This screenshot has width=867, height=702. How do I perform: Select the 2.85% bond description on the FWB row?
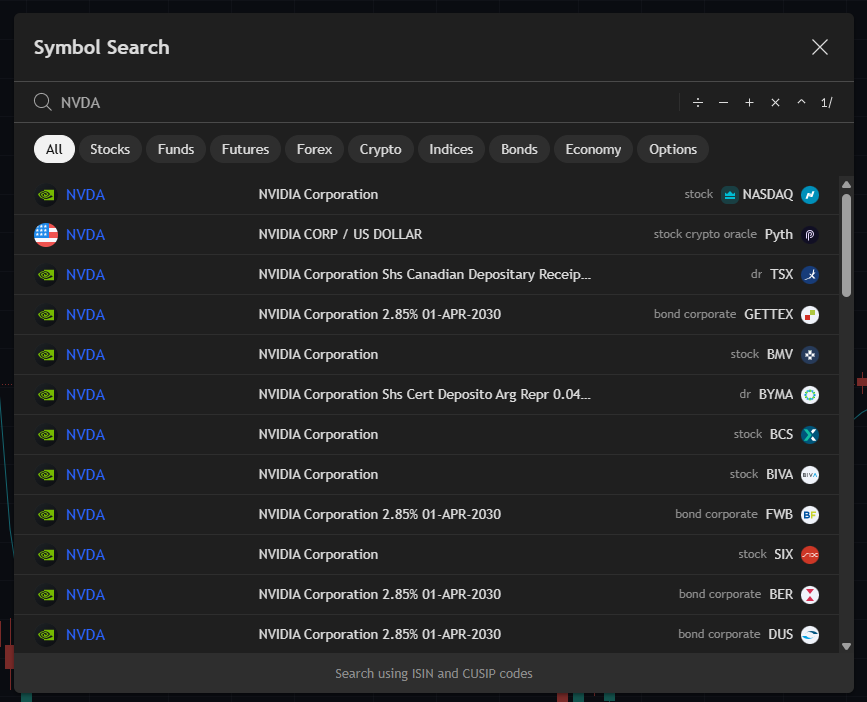(380, 515)
